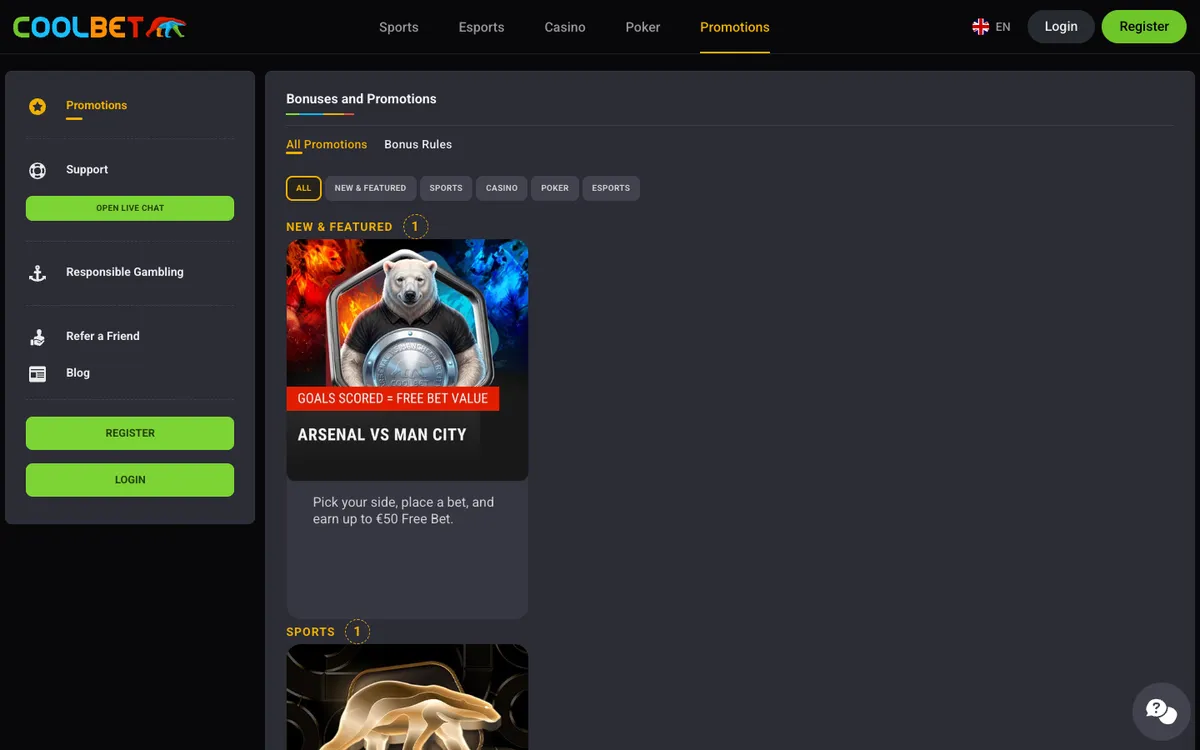Image resolution: width=1200 pixels, height=750 pixels.
Task: Switch to the Bonus Rules tab
Action: point(418,144)
